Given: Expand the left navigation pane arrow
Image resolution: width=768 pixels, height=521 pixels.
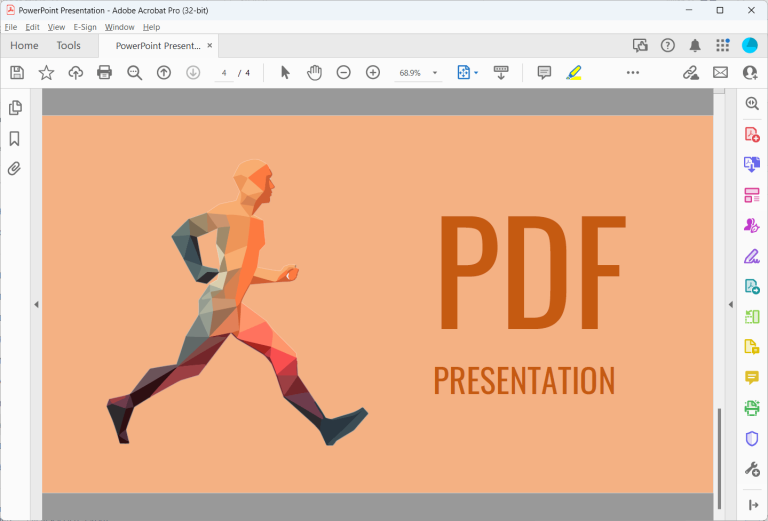Looking at the screenshot, I should point(36,304).
